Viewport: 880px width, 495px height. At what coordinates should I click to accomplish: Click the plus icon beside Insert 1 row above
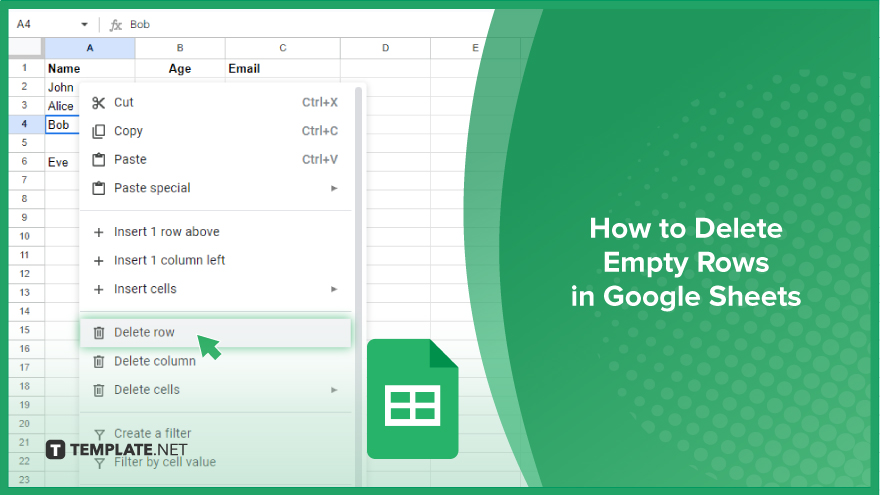click(x=99, y=232)
